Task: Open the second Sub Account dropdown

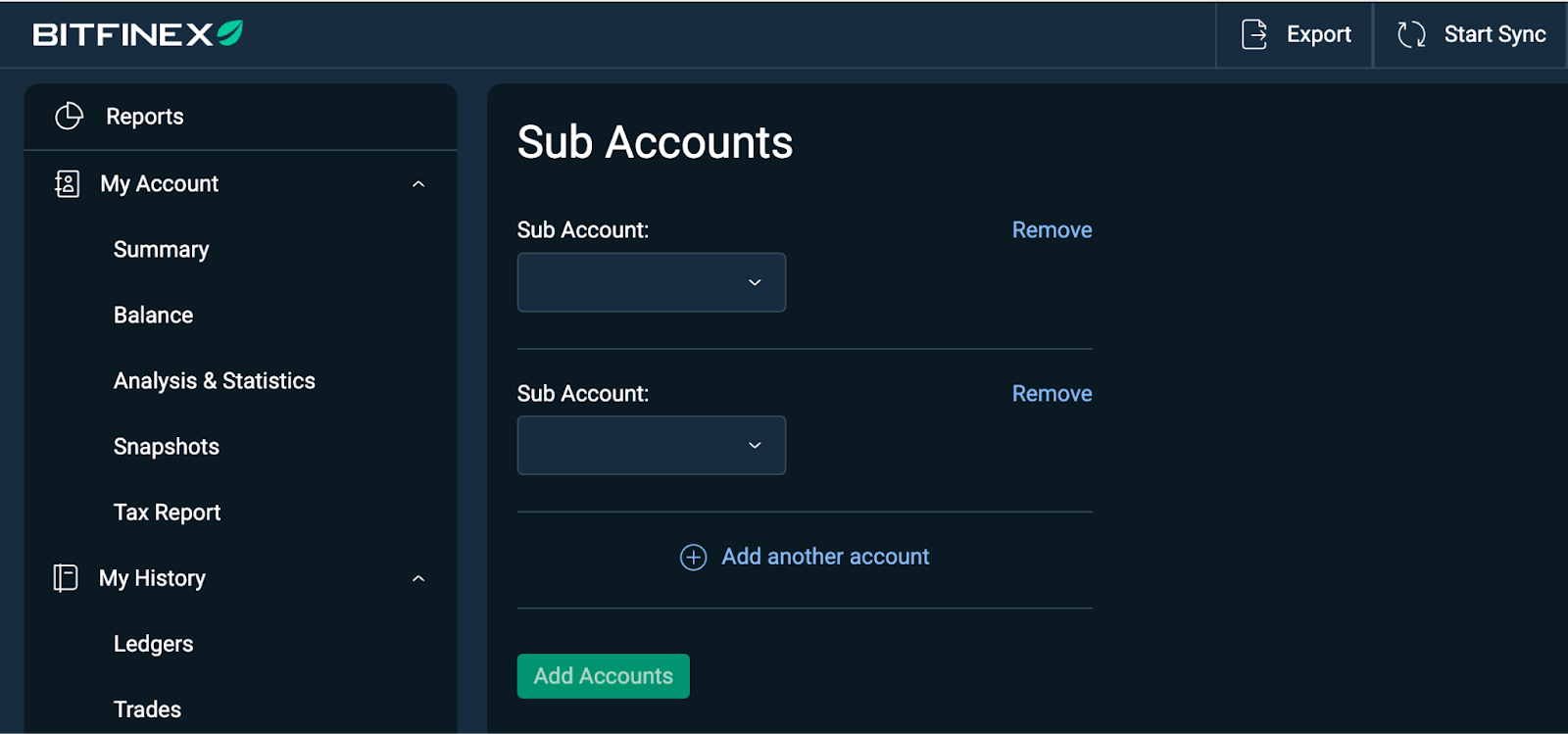Action: click(x=652, y=445)
